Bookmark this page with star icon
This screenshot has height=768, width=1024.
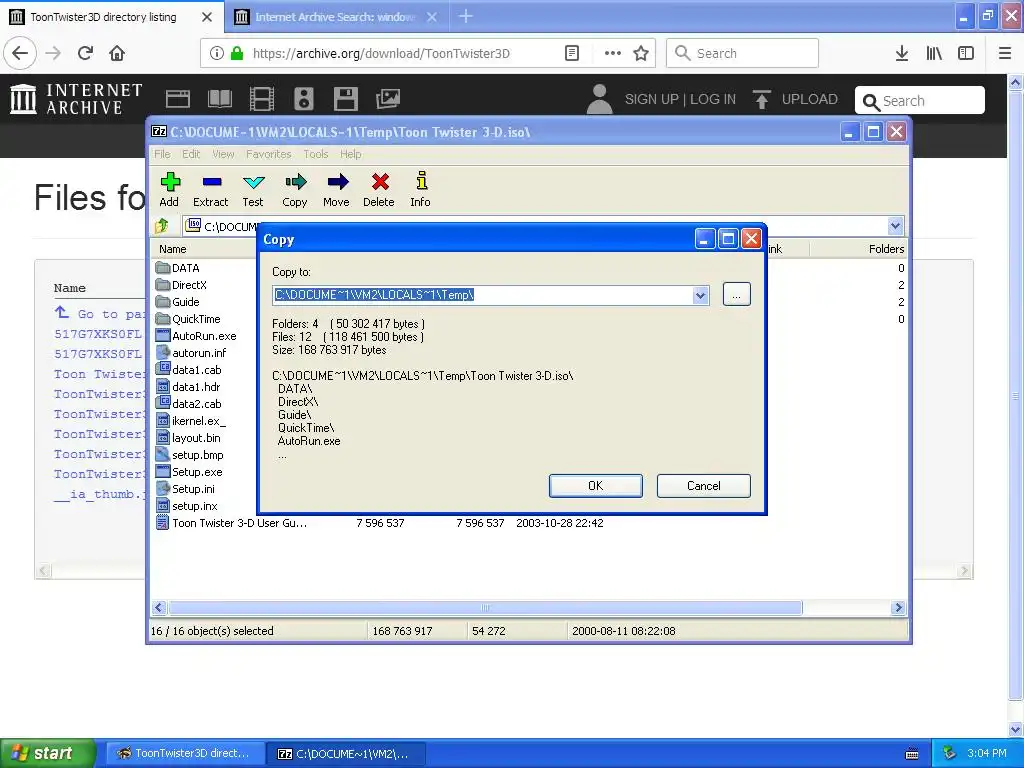[x=641, y=53]
